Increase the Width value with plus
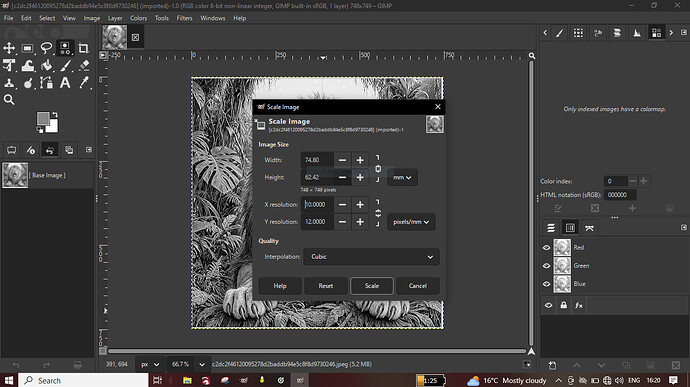This screenshot has height=387, width=690. tap(360, 160)
